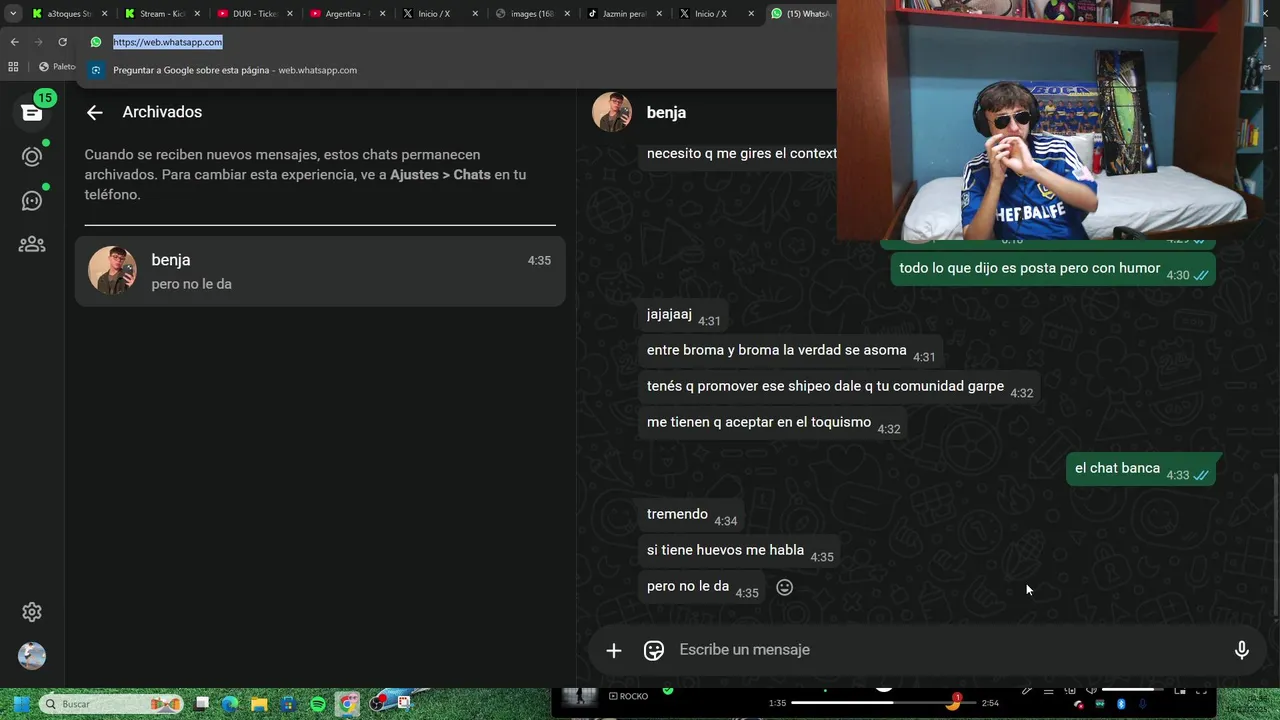Open the Chats icon with the 15 unread badge
Viewport: 1280px width, 720px height.
pos(32,112)
